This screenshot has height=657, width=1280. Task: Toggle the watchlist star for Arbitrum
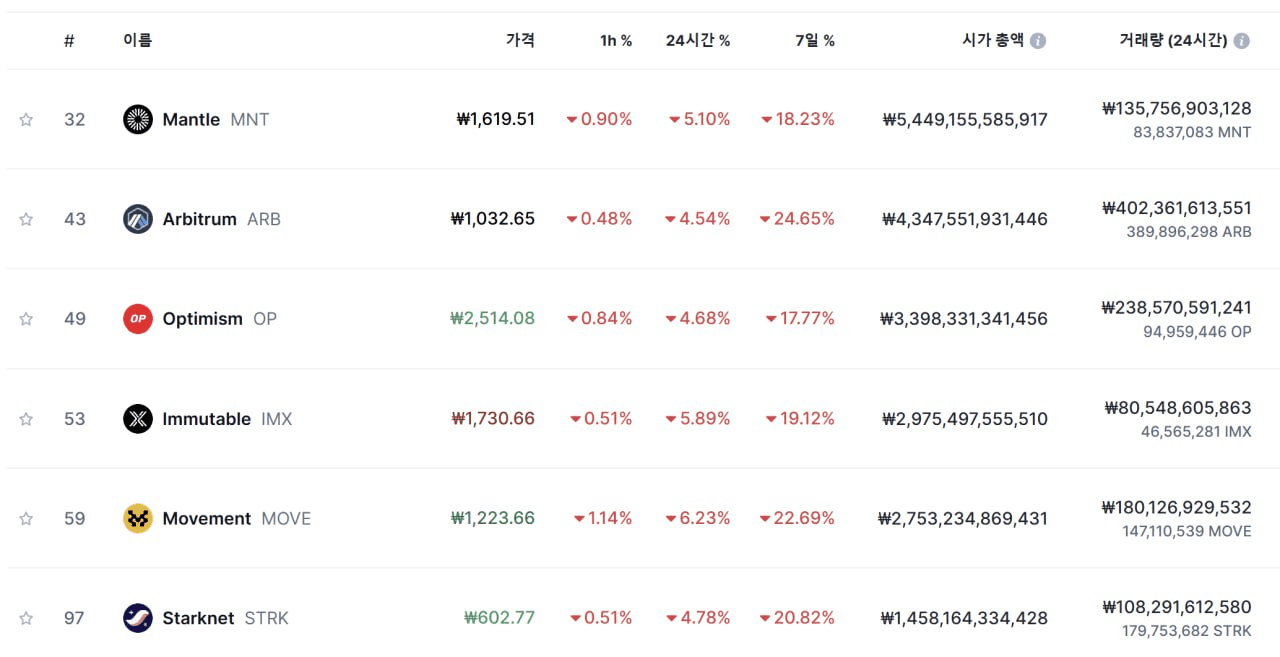tap(26, 219)
